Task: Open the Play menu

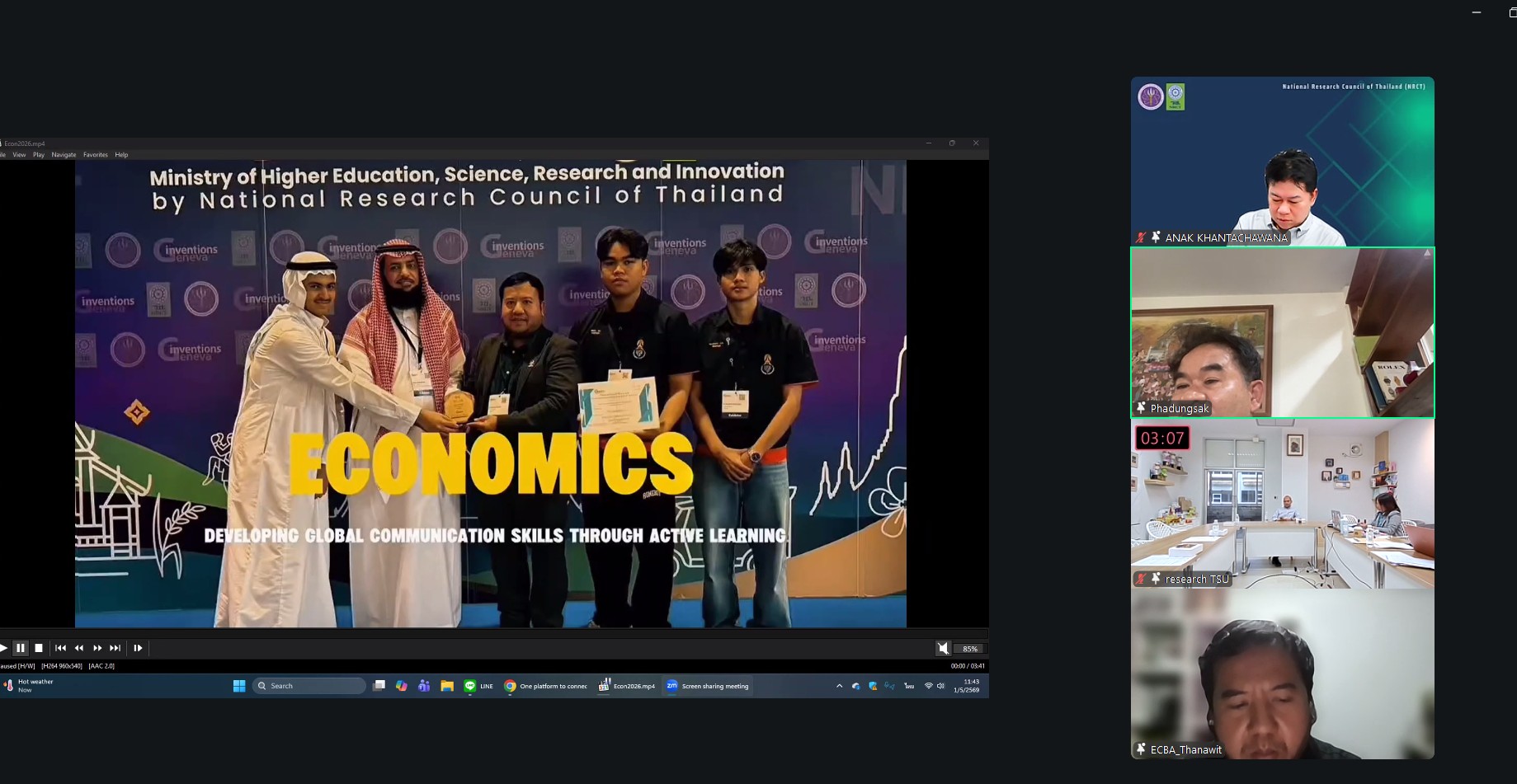Action: [x=39, y=155]
